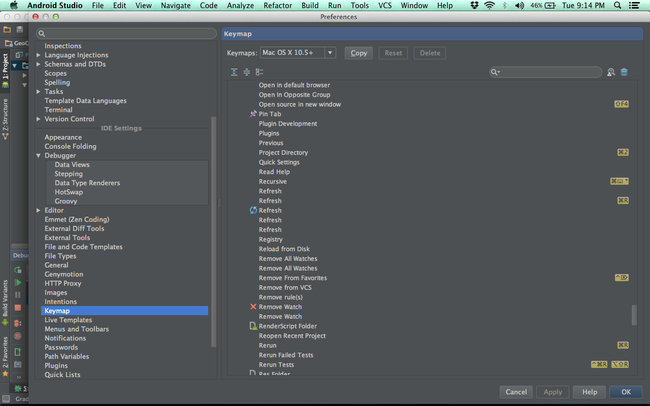Screen dimensions: 650x406
Task: Expand the Editor settings node
Action: [39, 210]
